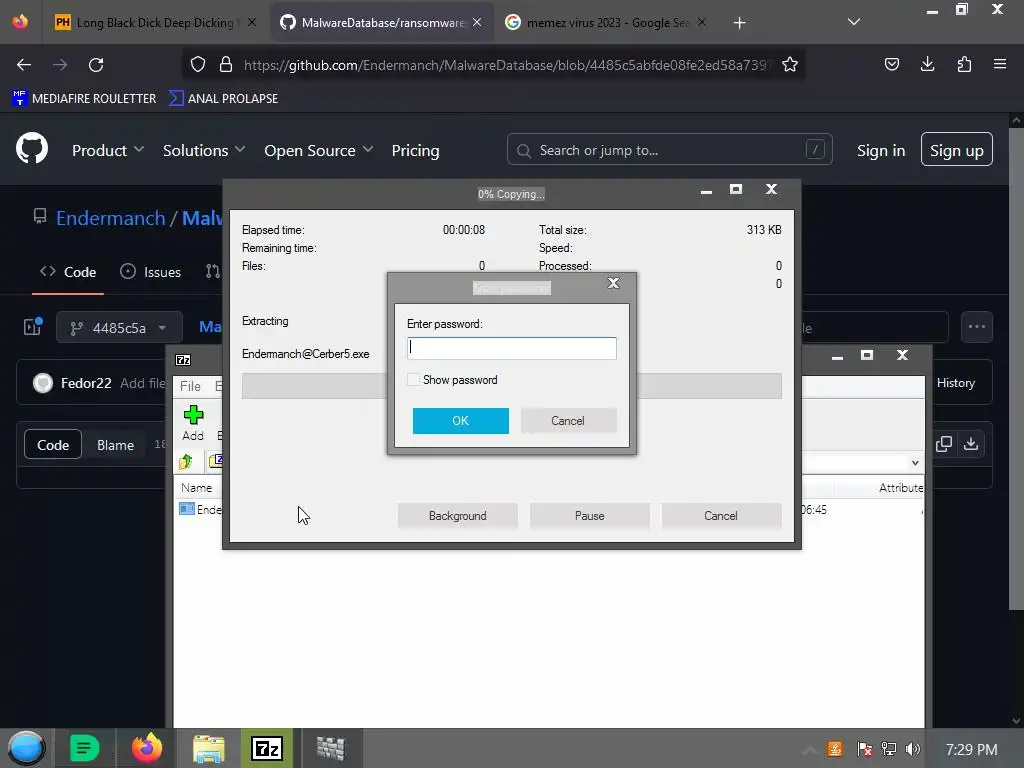Screen dimensions: 1024x768
Task: Click the 7z window title icon
Action: click(x=183, y=360)
